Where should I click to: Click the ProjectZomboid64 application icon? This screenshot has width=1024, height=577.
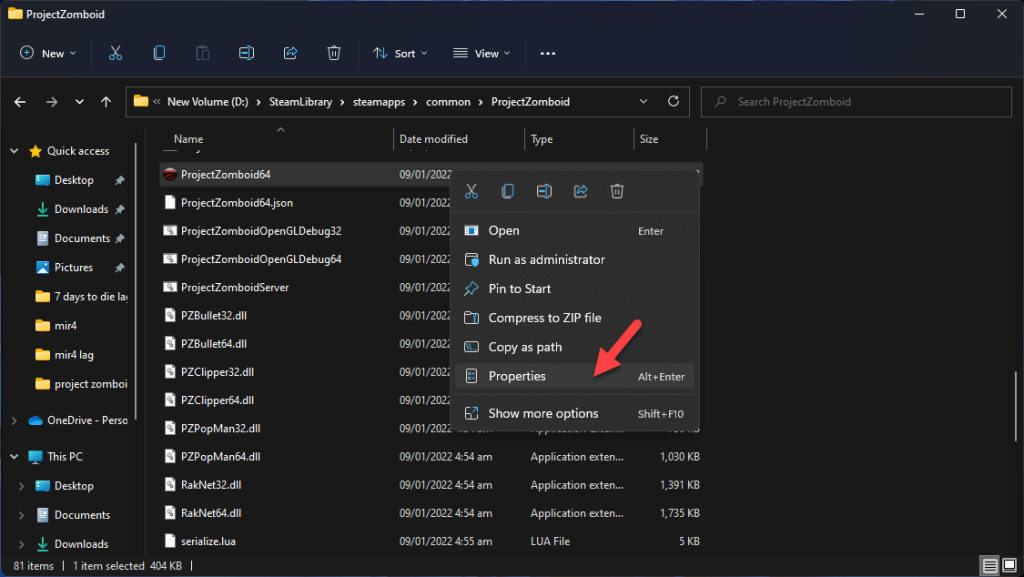(x=170, y=174)
